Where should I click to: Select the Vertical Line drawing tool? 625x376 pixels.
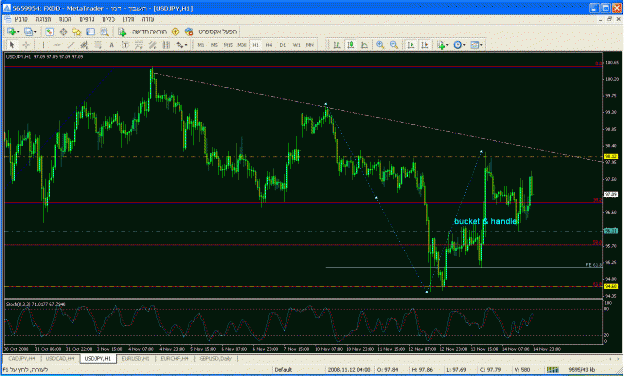click(x=43, y=45)
